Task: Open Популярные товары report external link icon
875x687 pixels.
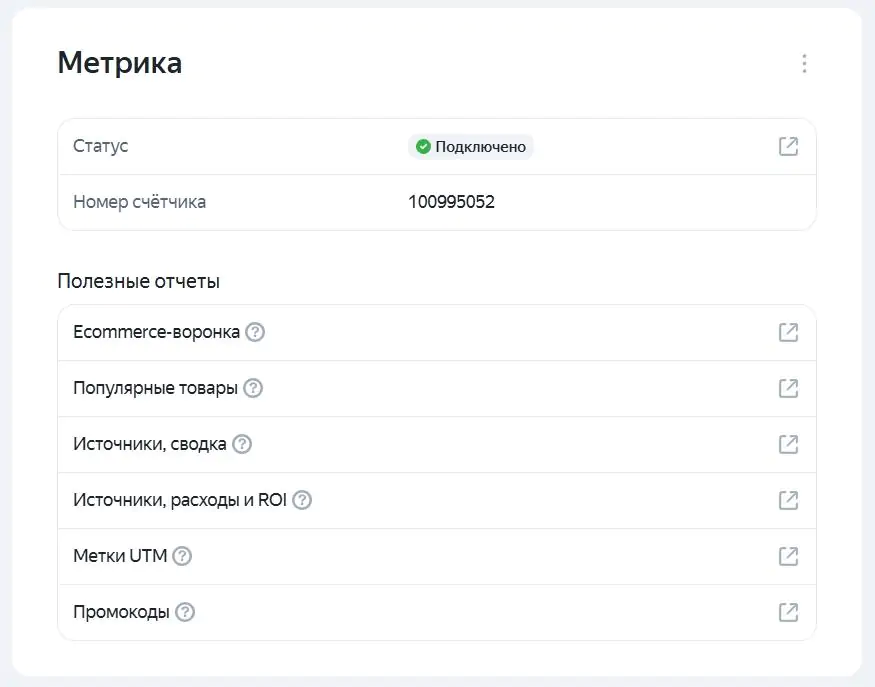Action: coord(788,388)
